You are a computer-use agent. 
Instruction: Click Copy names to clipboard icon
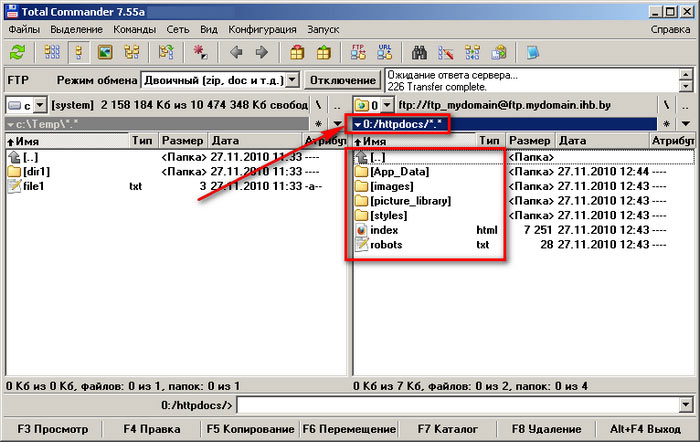(x=499, y=53)
